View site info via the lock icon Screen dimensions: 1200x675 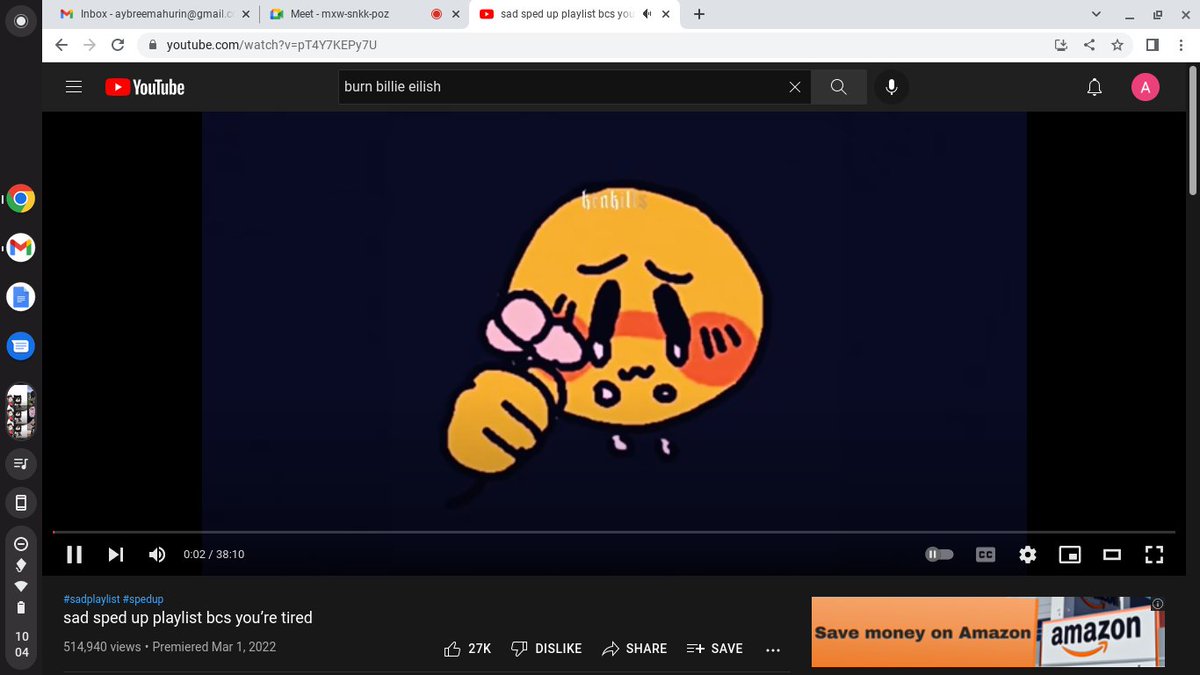(152, 45)
